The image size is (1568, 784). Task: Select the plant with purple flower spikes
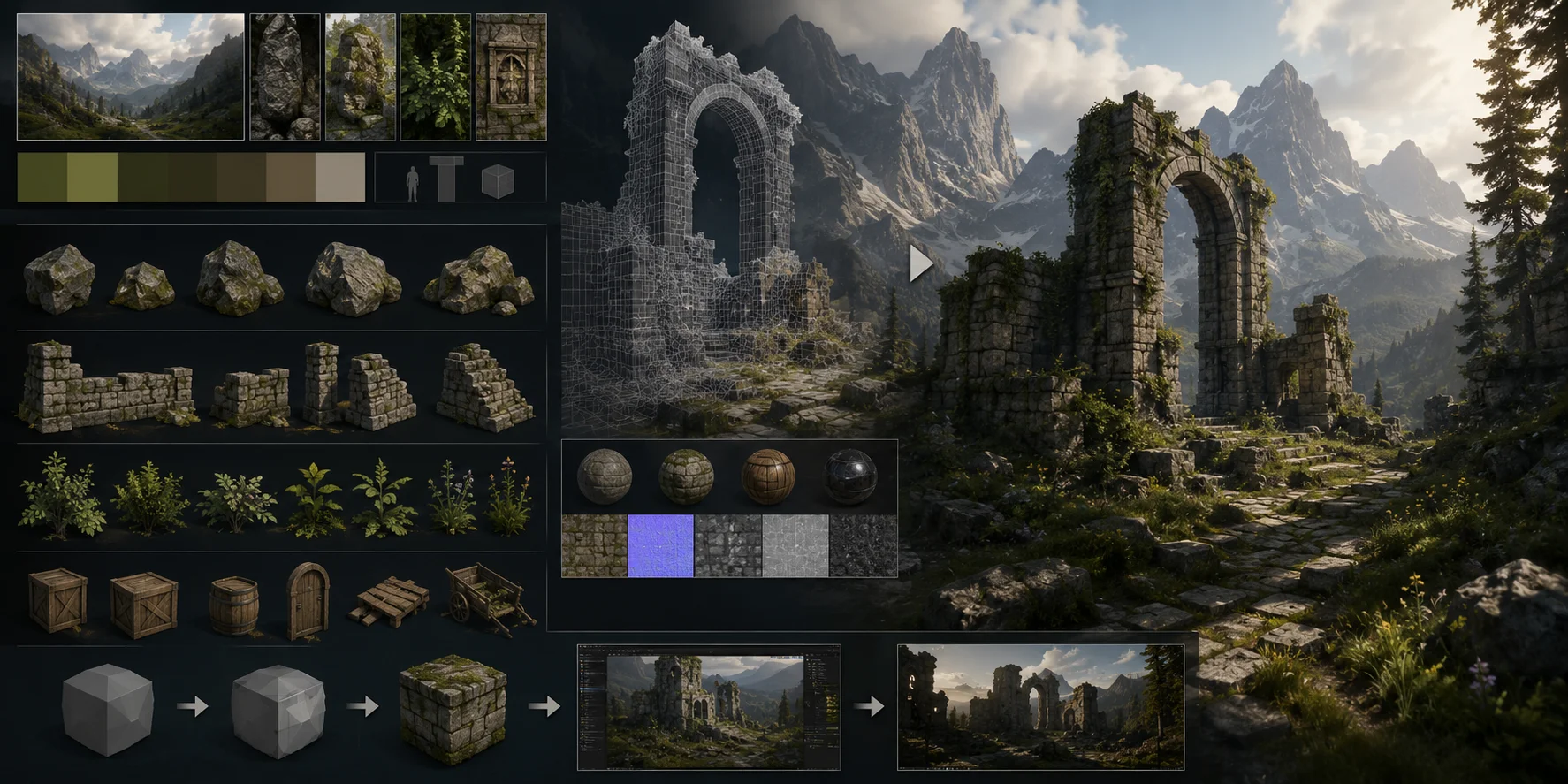pos(453,498)
